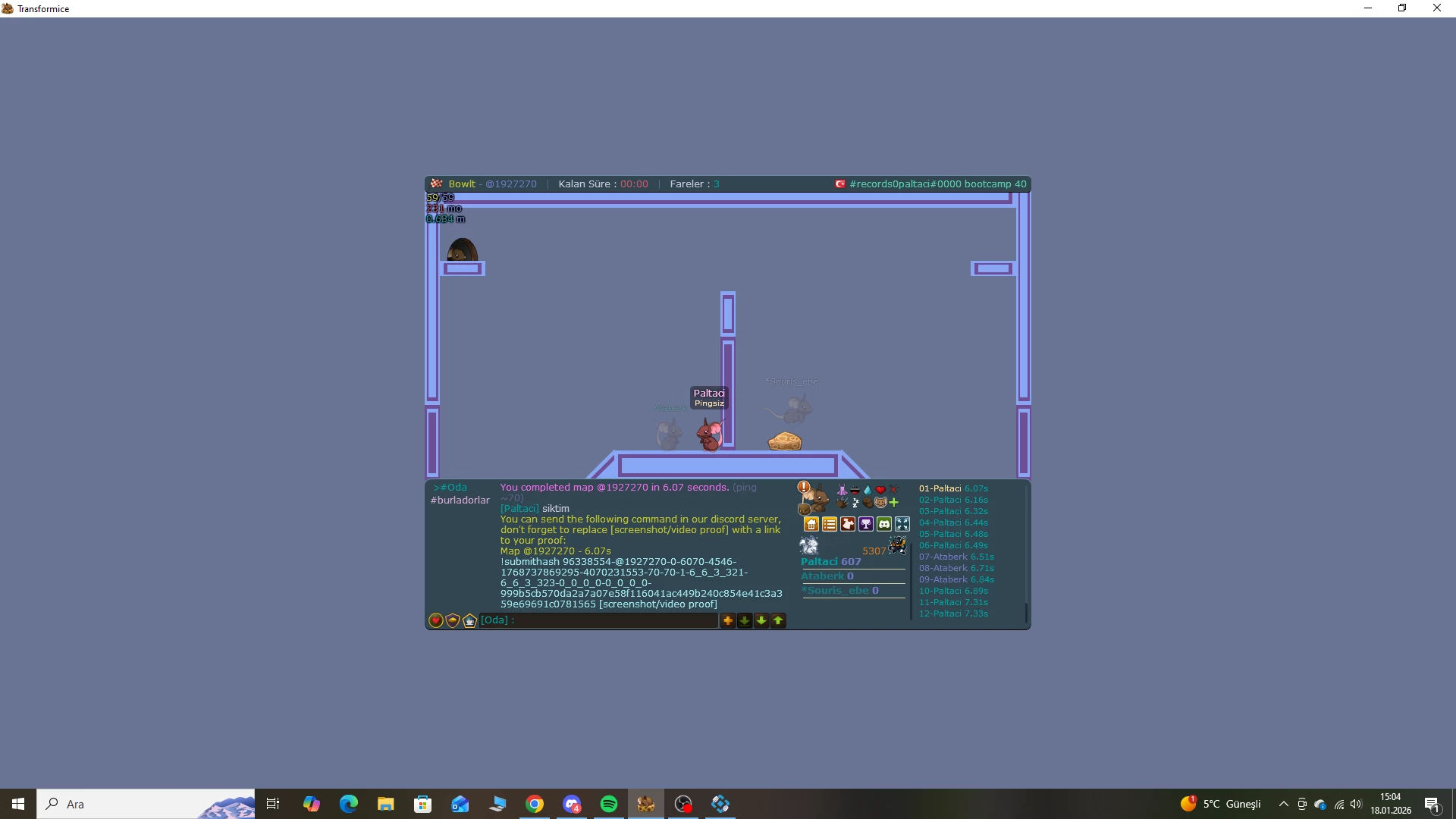Select Paltaci 607 in the player list
The height and width of the screenshot is (819, 1456).
831,562
